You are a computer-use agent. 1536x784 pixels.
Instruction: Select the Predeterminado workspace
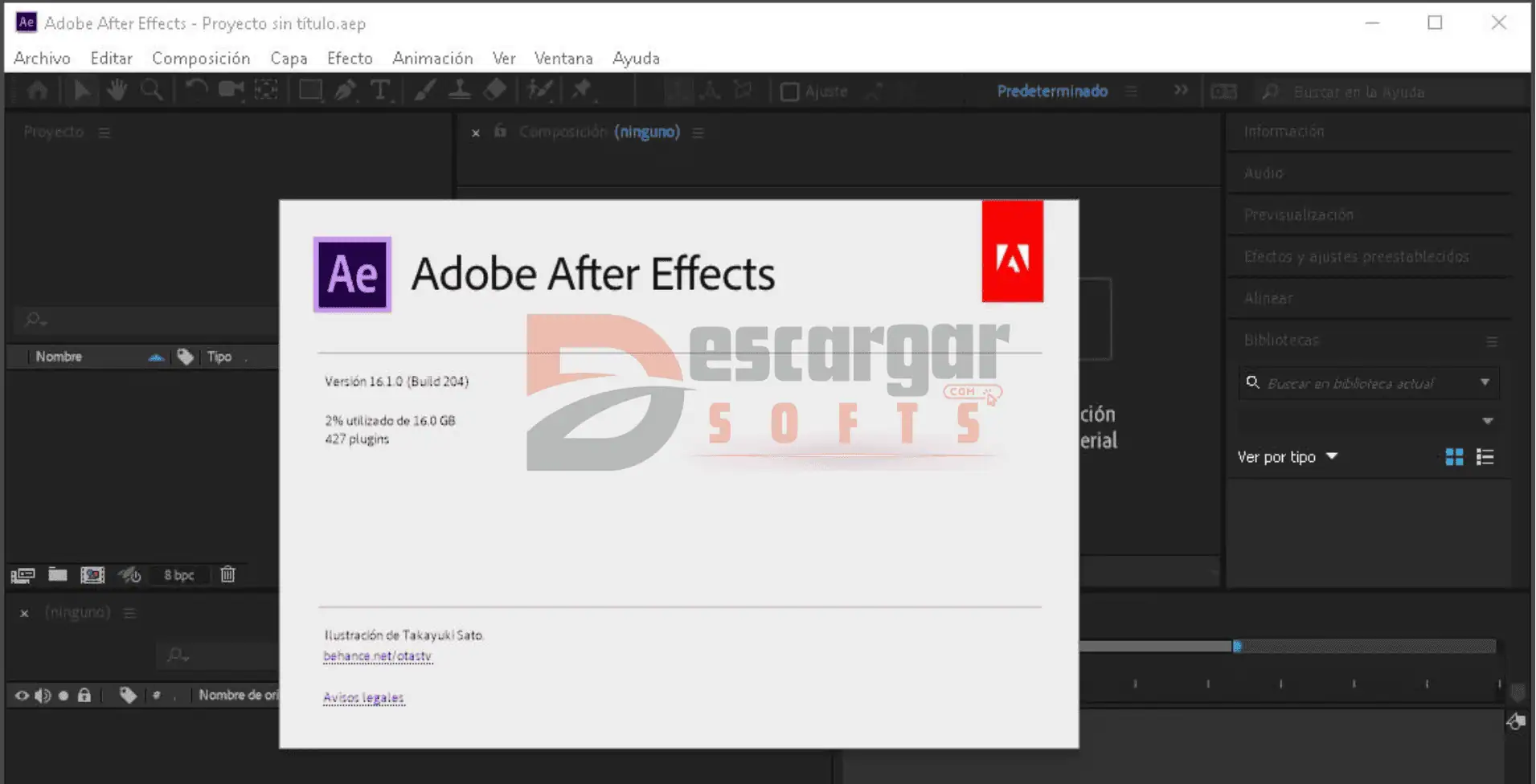(x=1052, y=91)
